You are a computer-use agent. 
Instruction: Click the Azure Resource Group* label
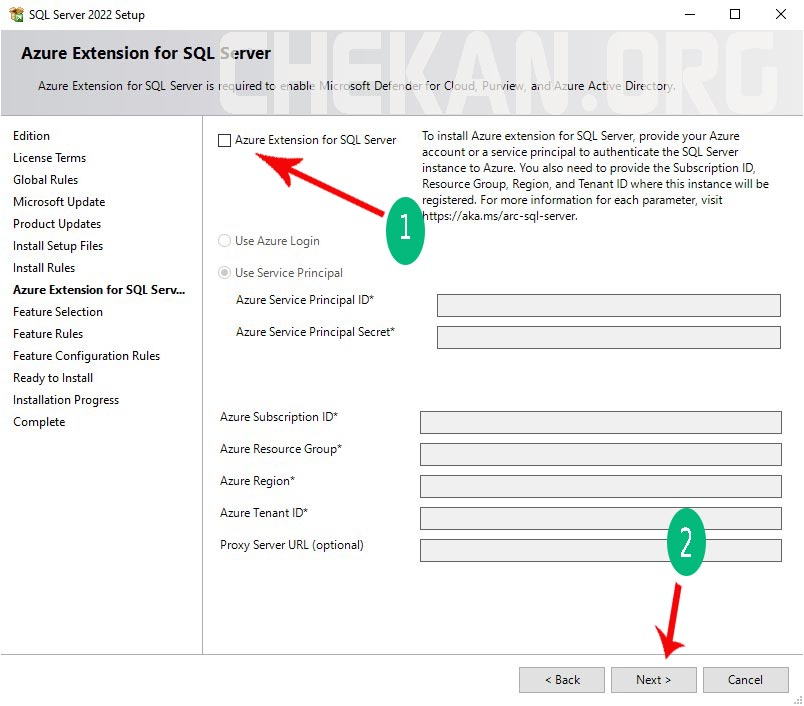pyautogui.click(x=281, y=449)
